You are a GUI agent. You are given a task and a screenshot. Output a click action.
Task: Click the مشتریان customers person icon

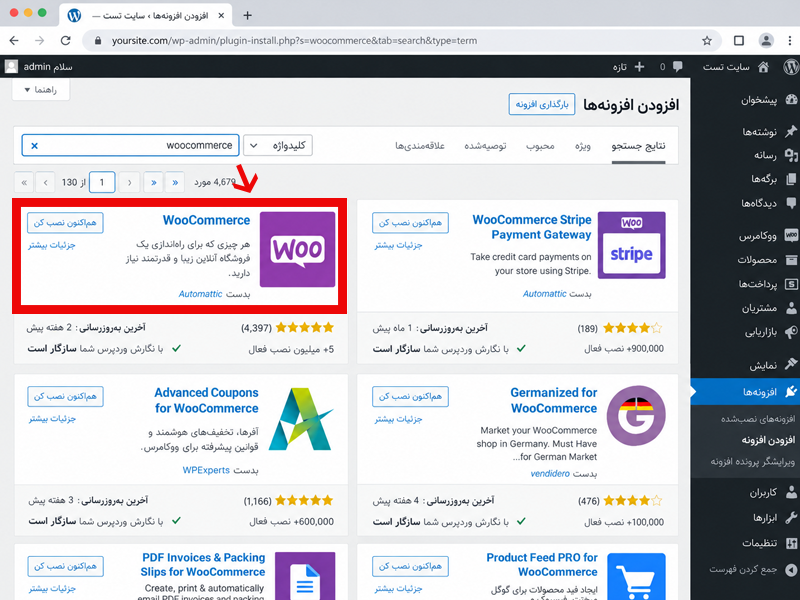pos(791,308)
